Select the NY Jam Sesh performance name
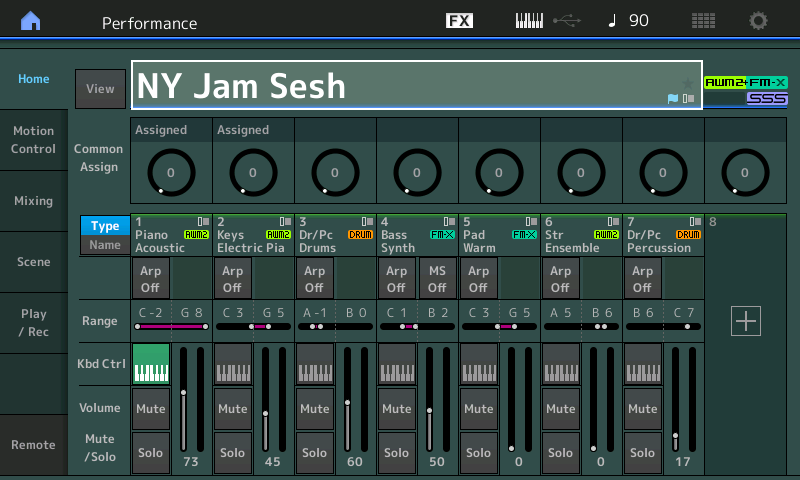This screenshot has width=800, height=480. tap(400, 85)
